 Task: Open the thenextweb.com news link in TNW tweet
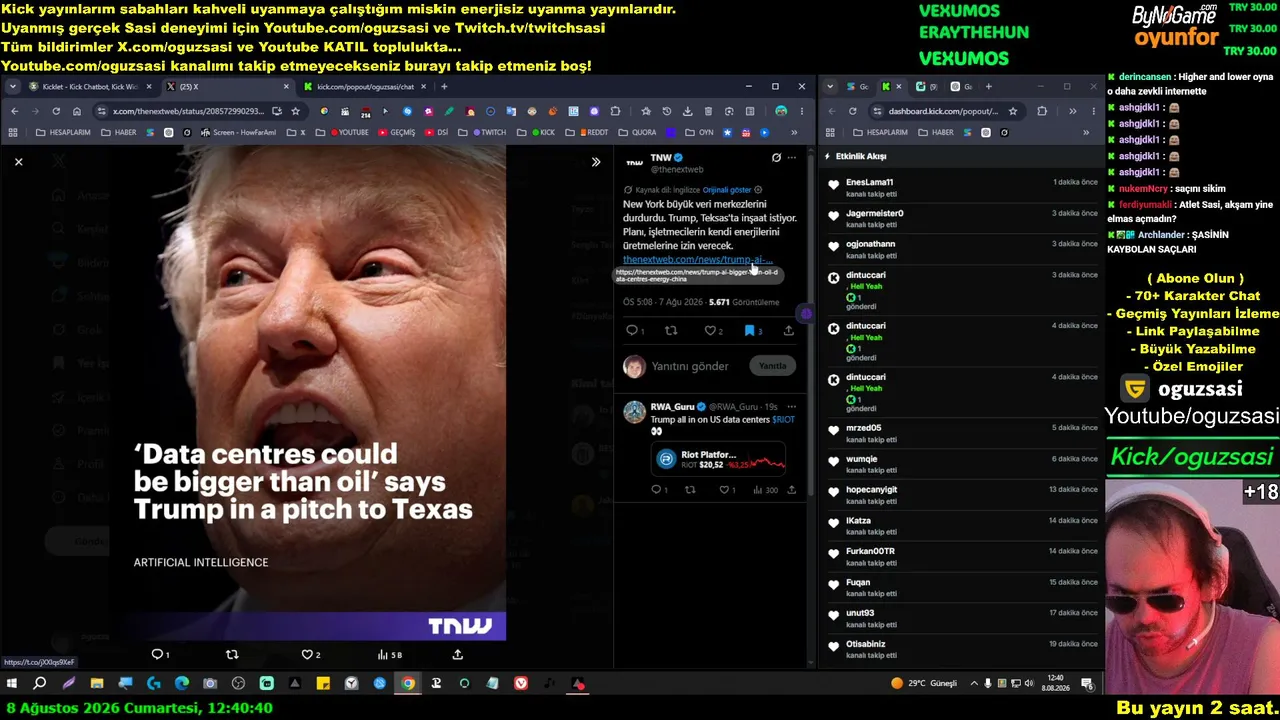pyautogui.click(x=697, y=259)
